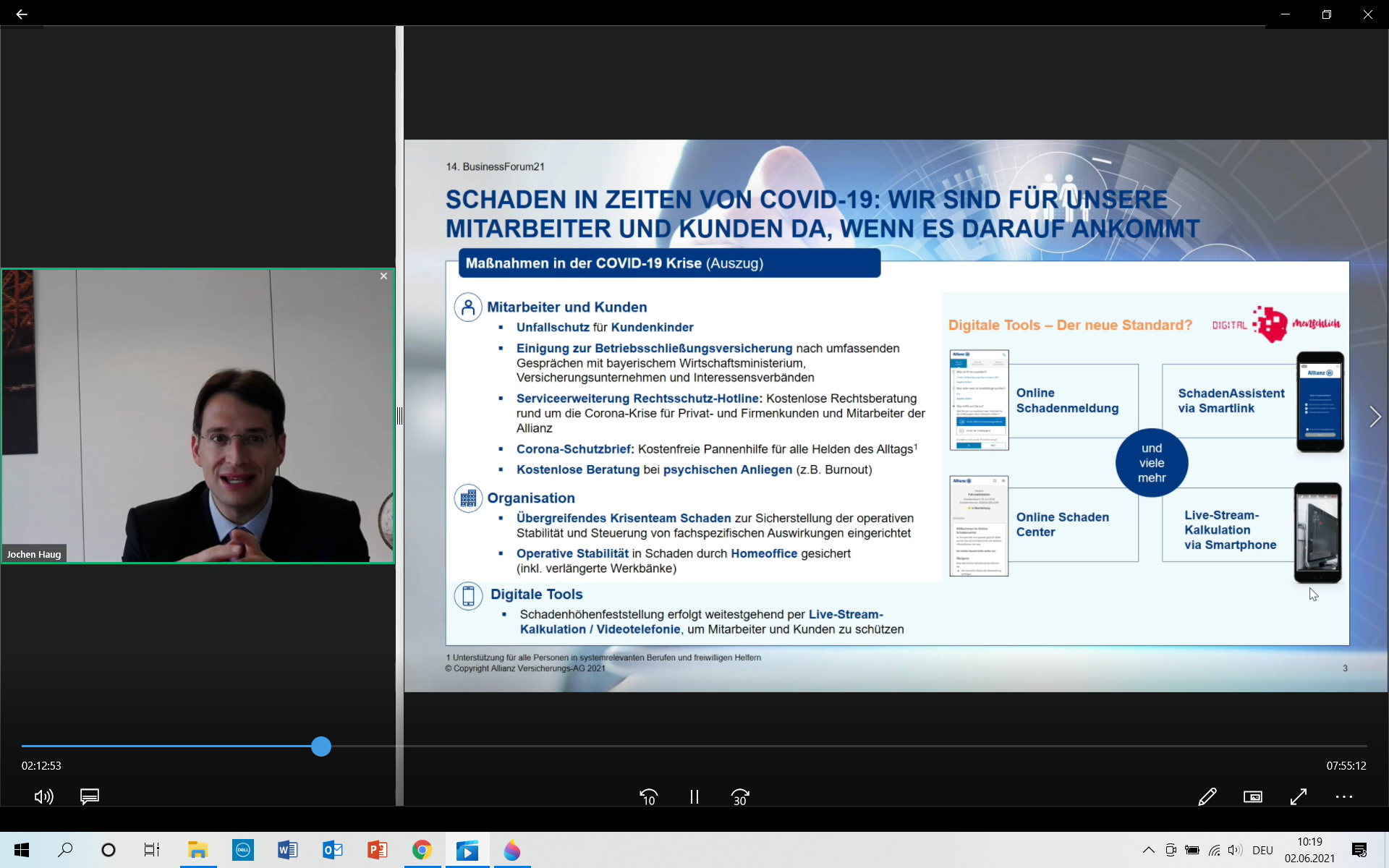Click the next slide chevron arrow
This screenshot has width=1389, height=868.
[1375, 417]
